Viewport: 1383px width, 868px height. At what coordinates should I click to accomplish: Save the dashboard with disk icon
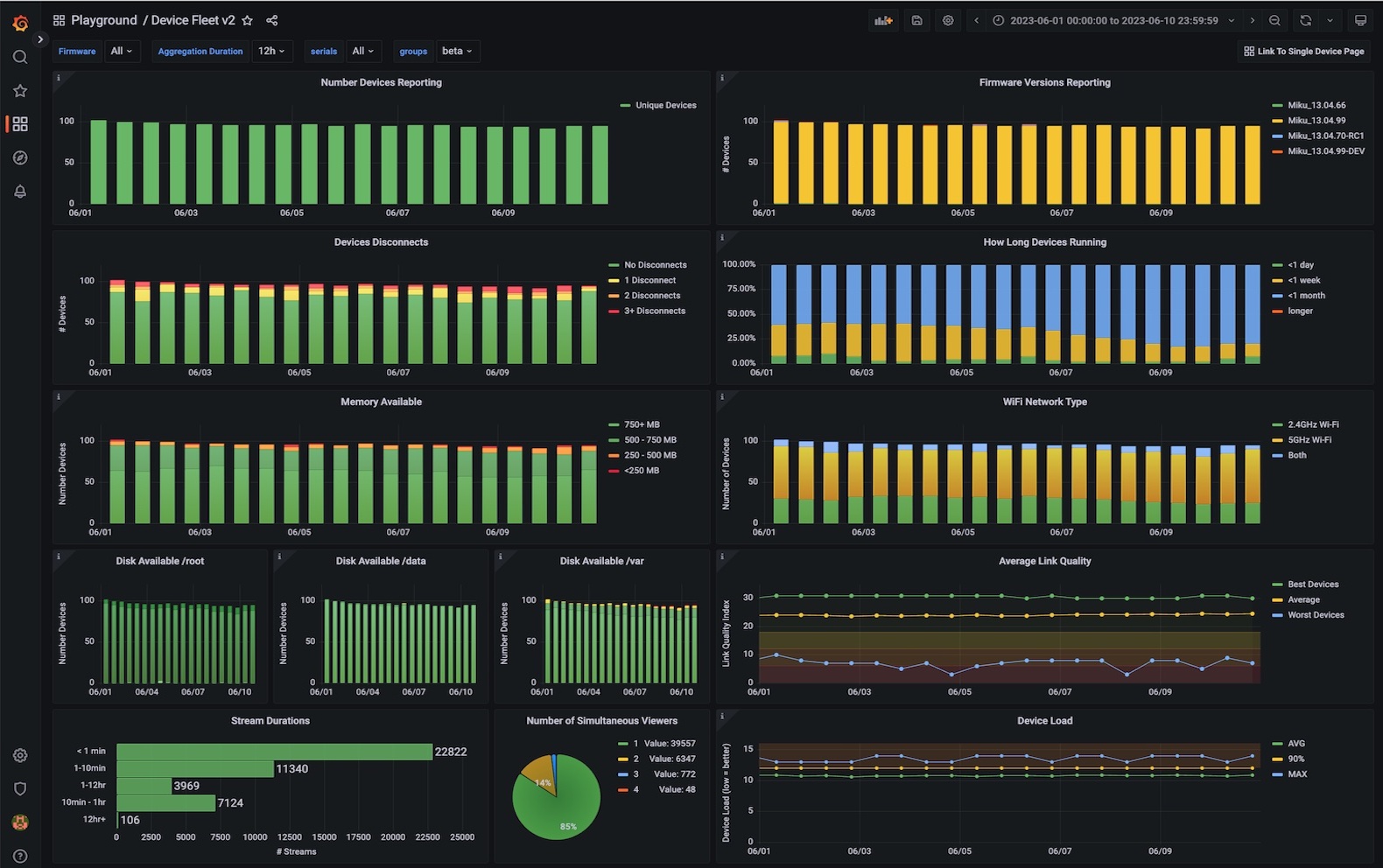[916, 20]
